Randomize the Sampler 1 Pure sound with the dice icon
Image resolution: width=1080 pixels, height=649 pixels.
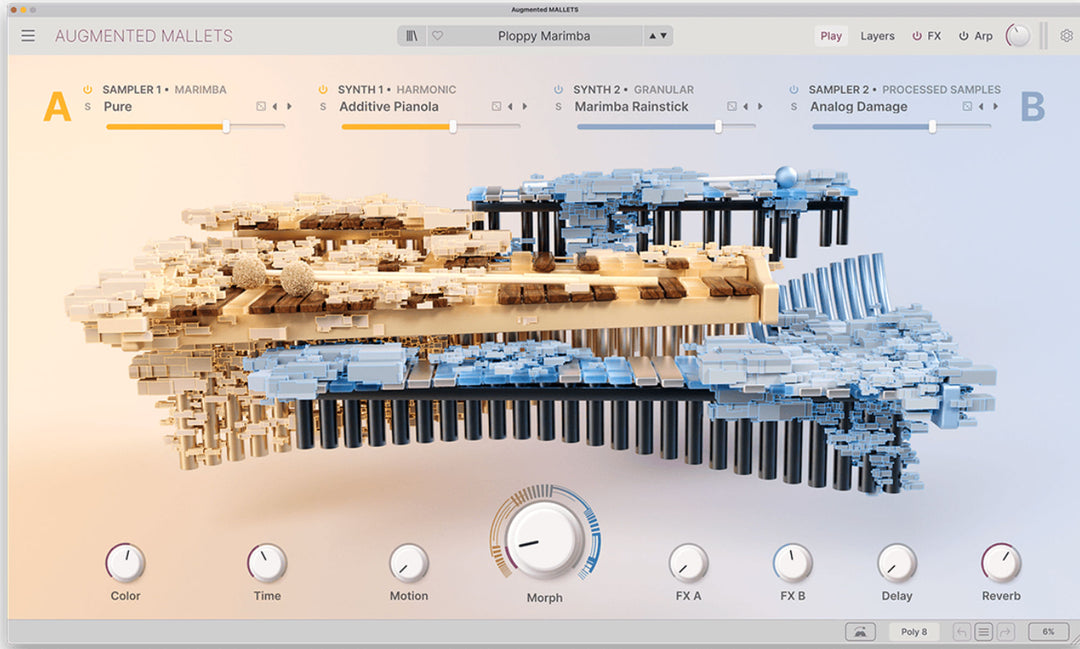pos(261,106)
